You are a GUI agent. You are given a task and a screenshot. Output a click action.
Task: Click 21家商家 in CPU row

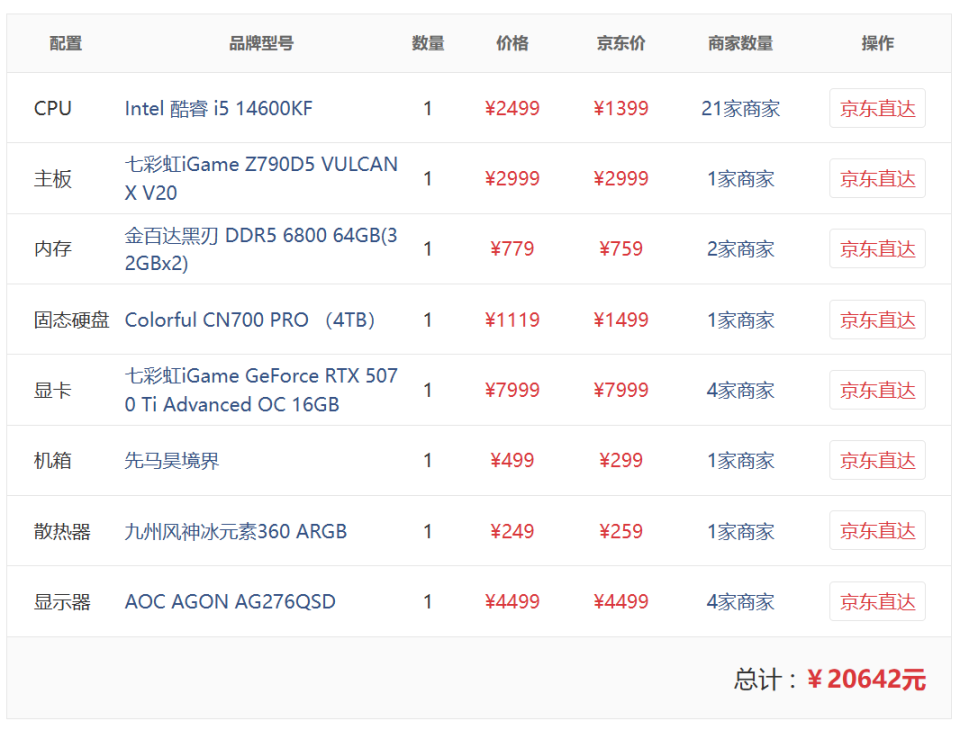coord(740,108)
